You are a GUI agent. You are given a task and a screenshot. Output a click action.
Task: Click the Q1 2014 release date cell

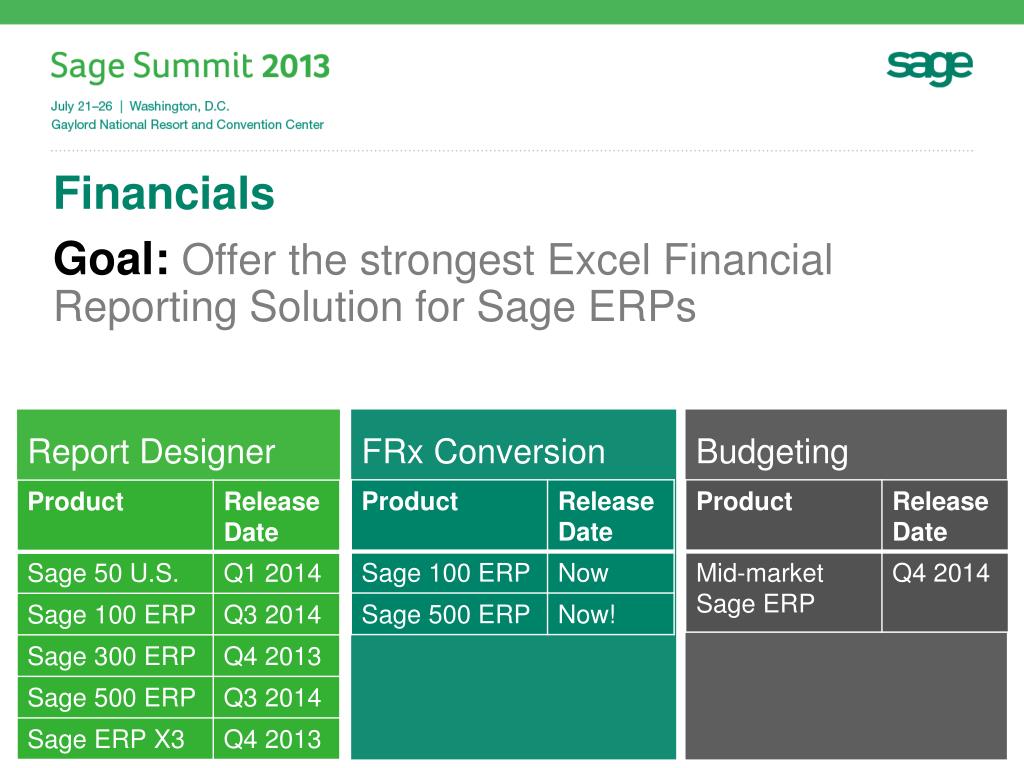pos(276,573)
